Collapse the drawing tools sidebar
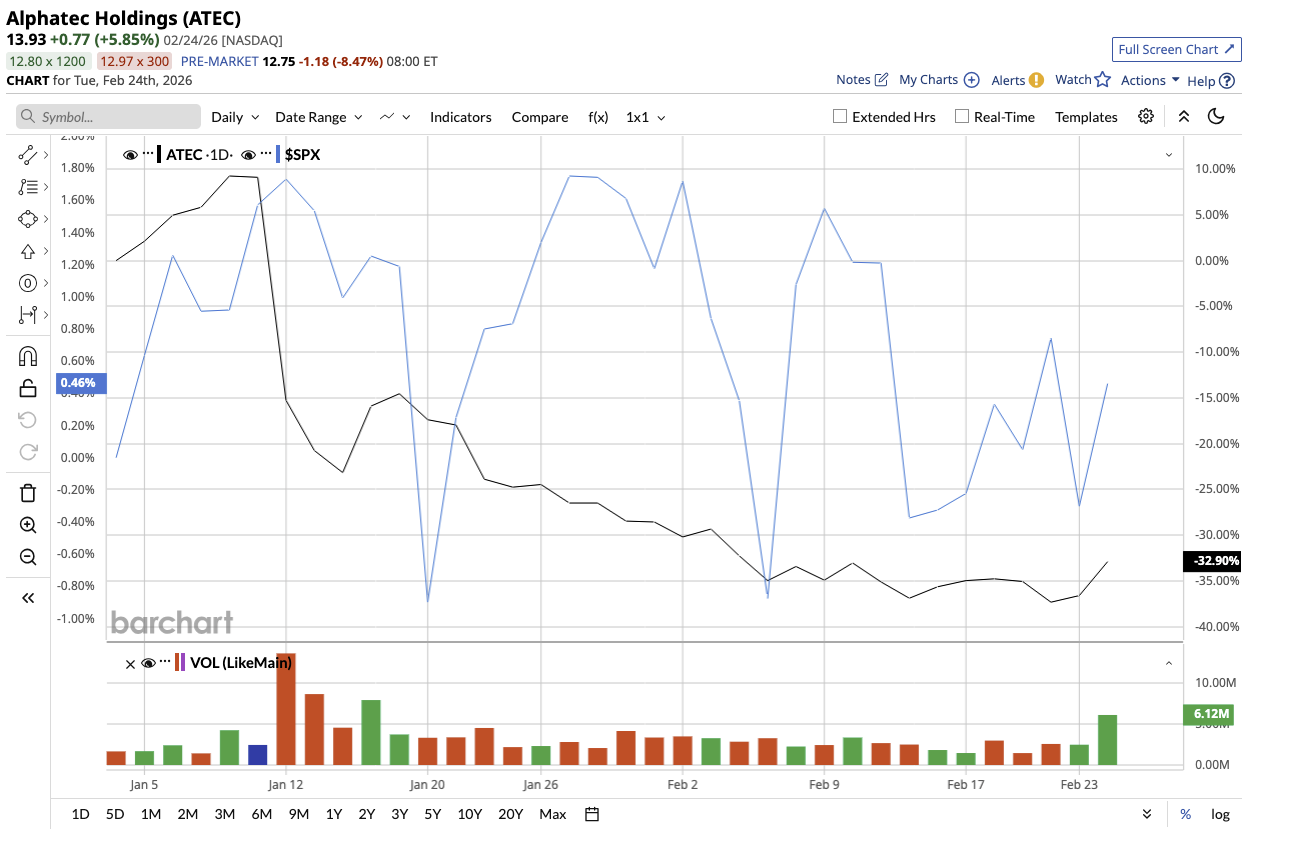The height and width of the screenshot is (858, 1296). (x=28, y=598)
